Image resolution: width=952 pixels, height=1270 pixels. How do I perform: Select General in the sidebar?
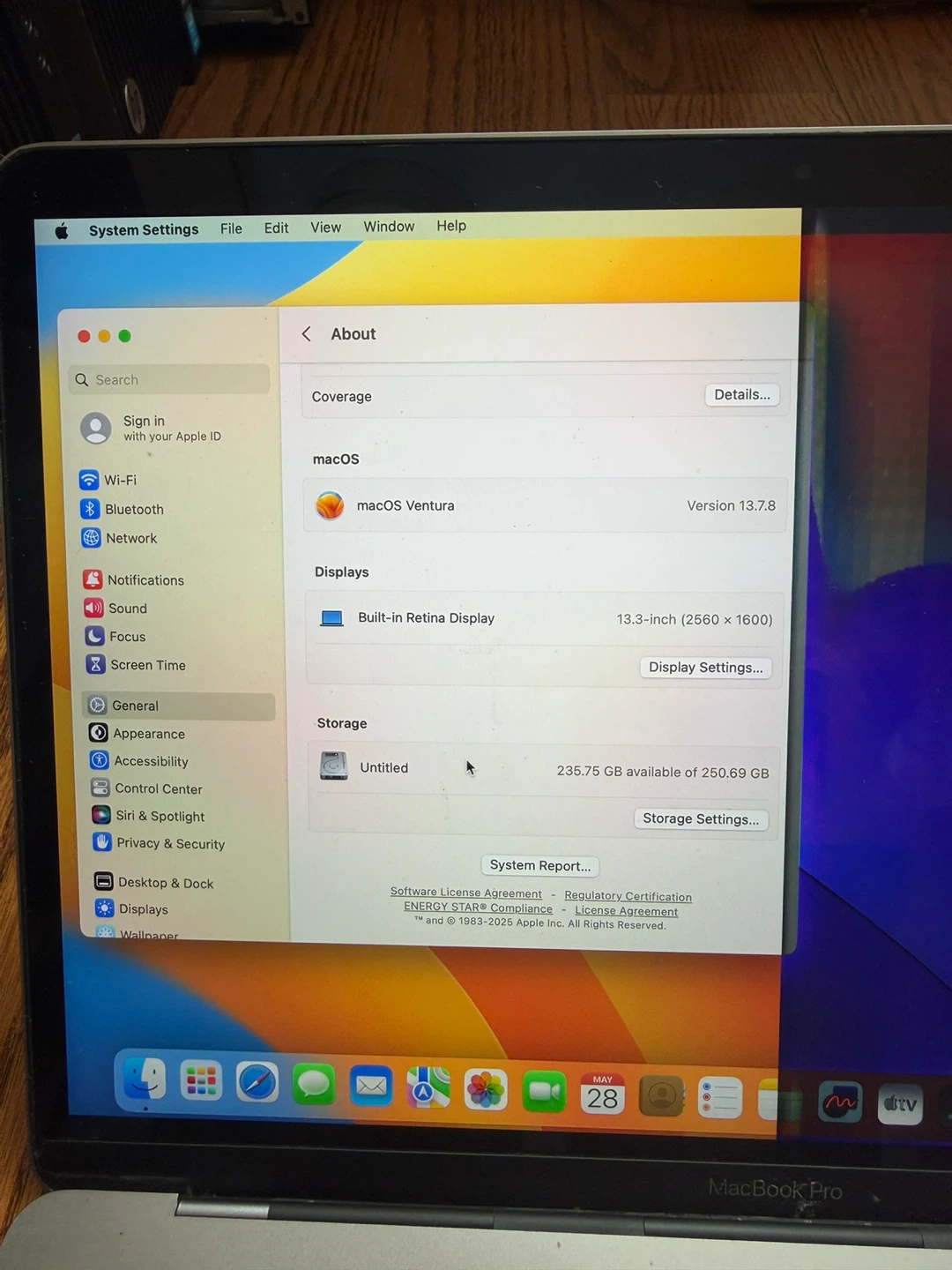coord(179,706)
